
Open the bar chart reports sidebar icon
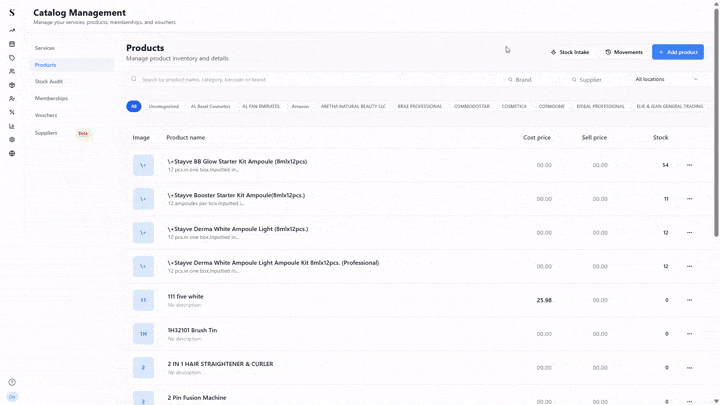point(12,126)
